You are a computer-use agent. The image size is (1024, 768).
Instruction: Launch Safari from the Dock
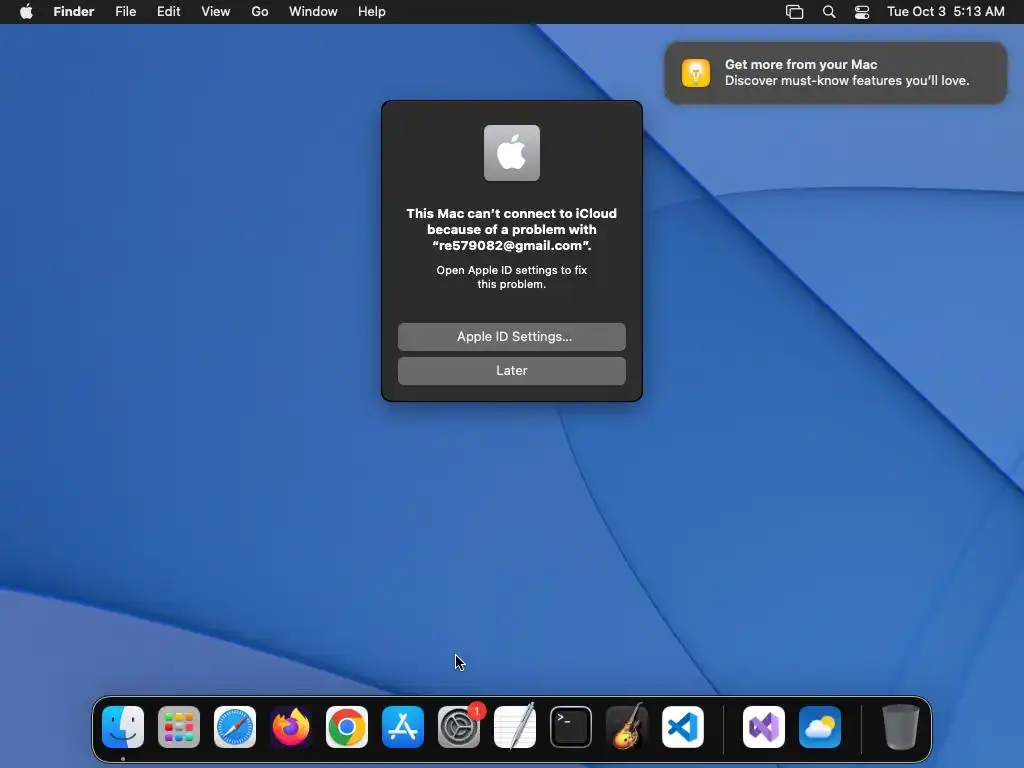point(235,727)
